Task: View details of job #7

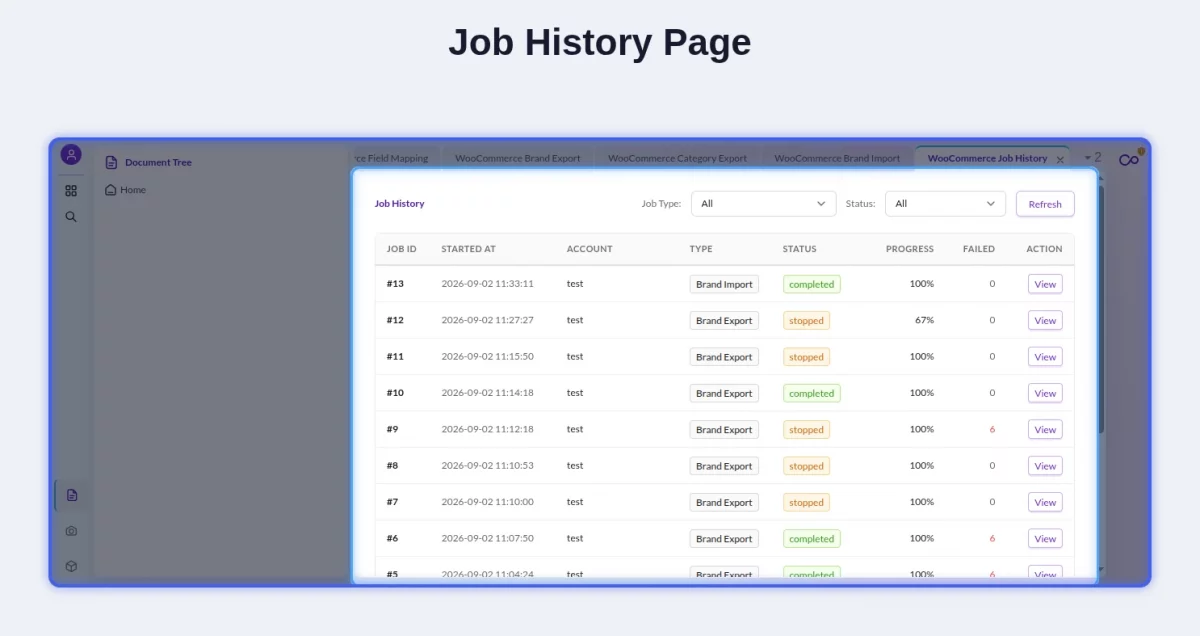Action: click(x=1045, y=502)
